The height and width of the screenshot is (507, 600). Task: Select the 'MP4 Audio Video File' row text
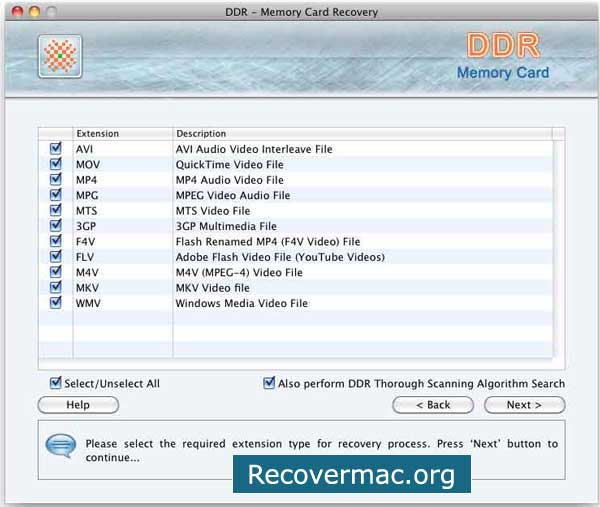point(230,180)
